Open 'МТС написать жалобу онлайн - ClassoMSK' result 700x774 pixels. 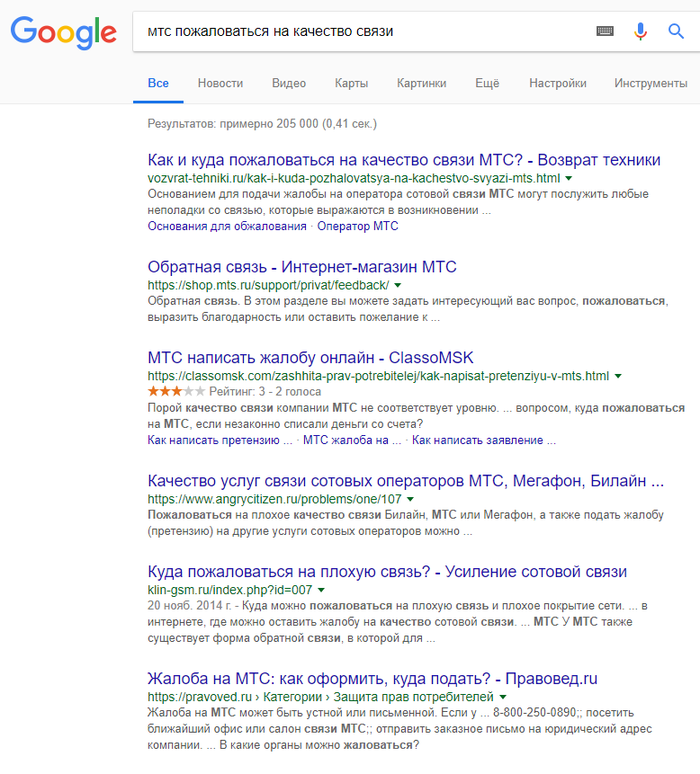tap(311, 357)
